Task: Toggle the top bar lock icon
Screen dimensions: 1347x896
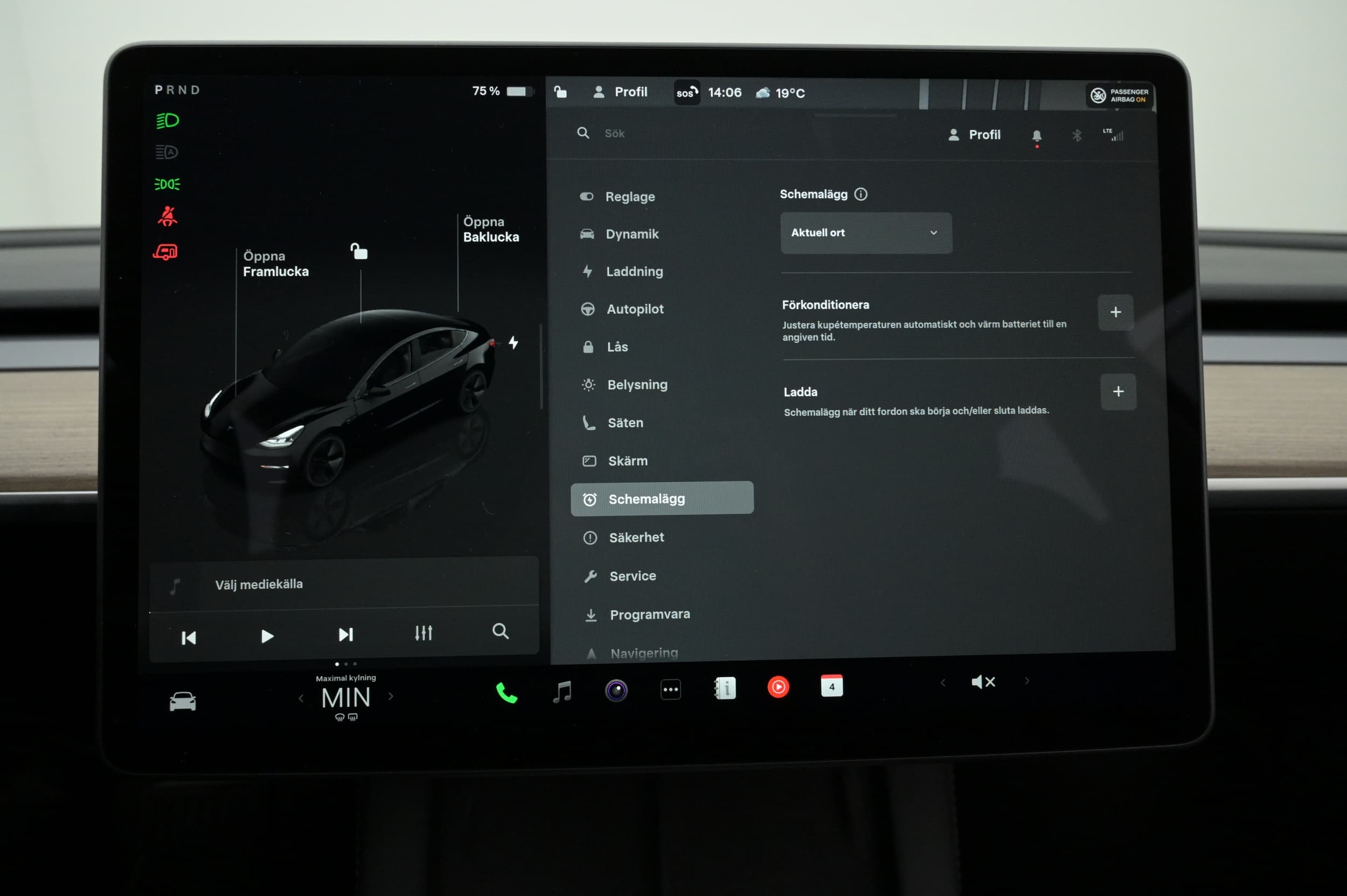Action: [x=560, y=92]
